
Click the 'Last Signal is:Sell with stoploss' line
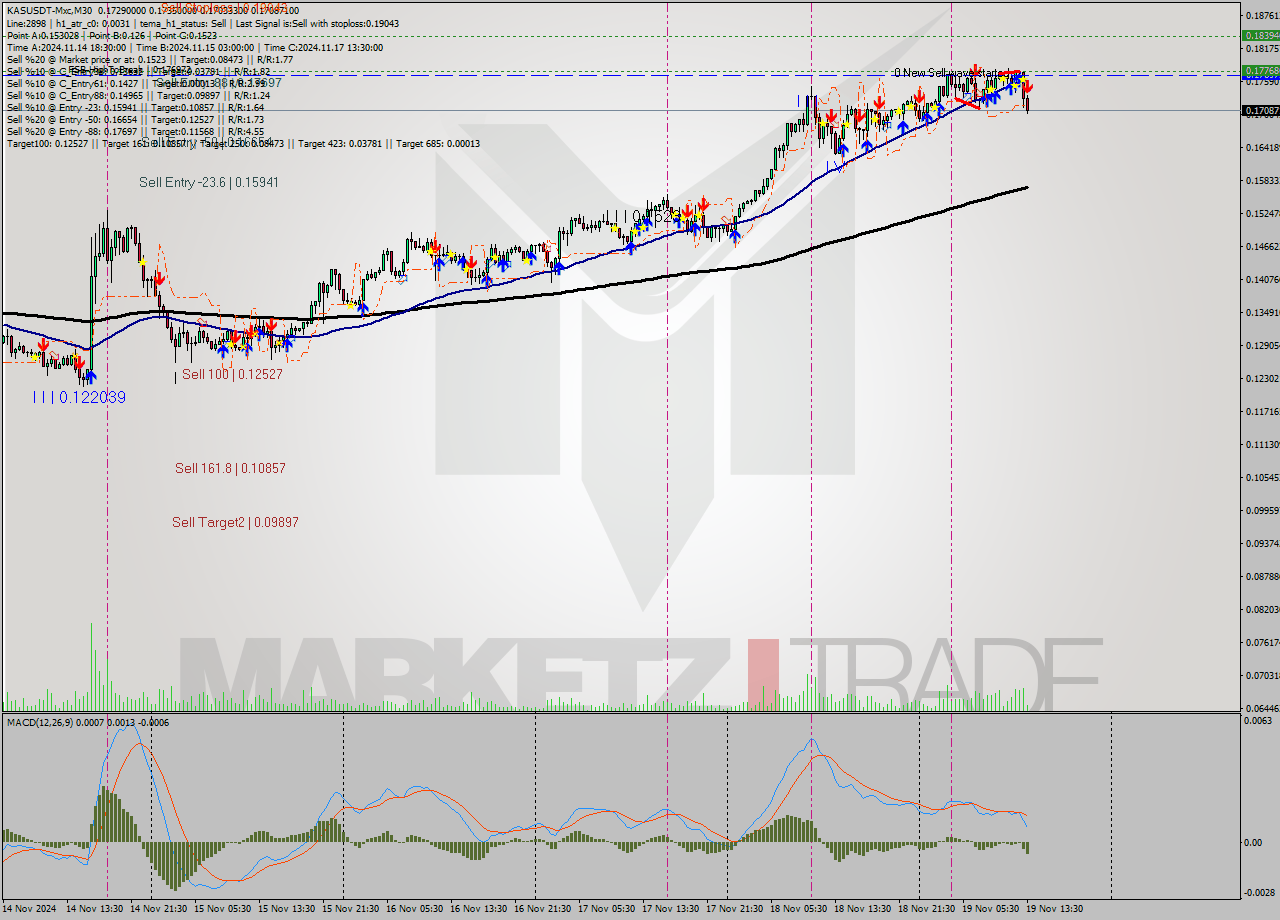click(x=315, y=23)
